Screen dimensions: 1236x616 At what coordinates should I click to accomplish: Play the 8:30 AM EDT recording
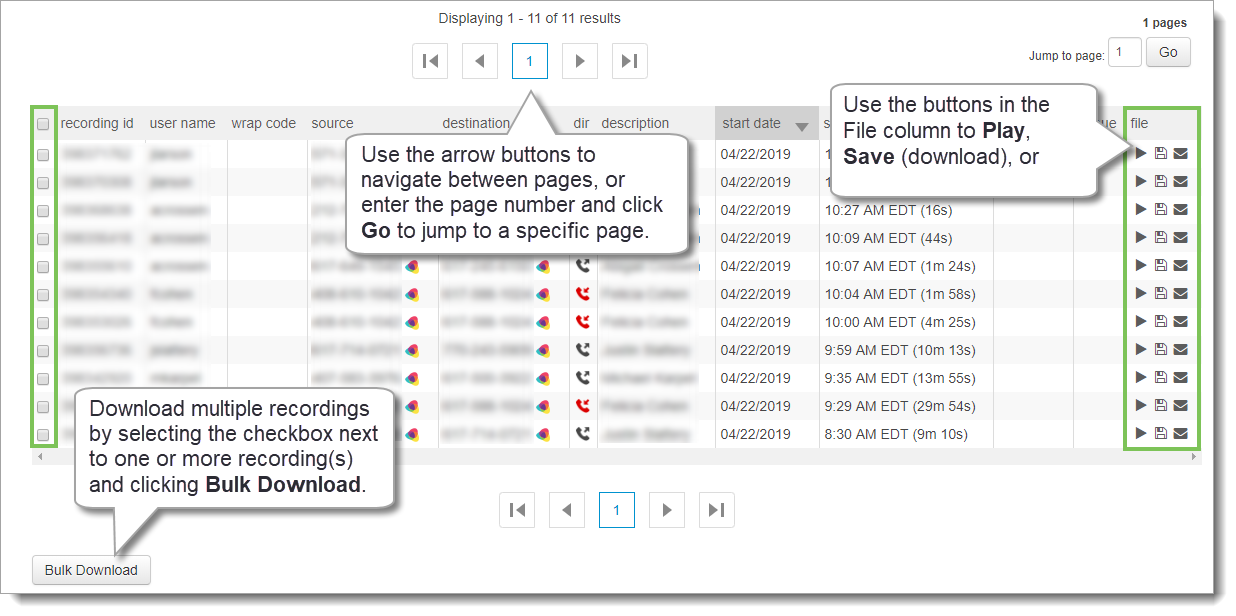tap(1141, 433)
